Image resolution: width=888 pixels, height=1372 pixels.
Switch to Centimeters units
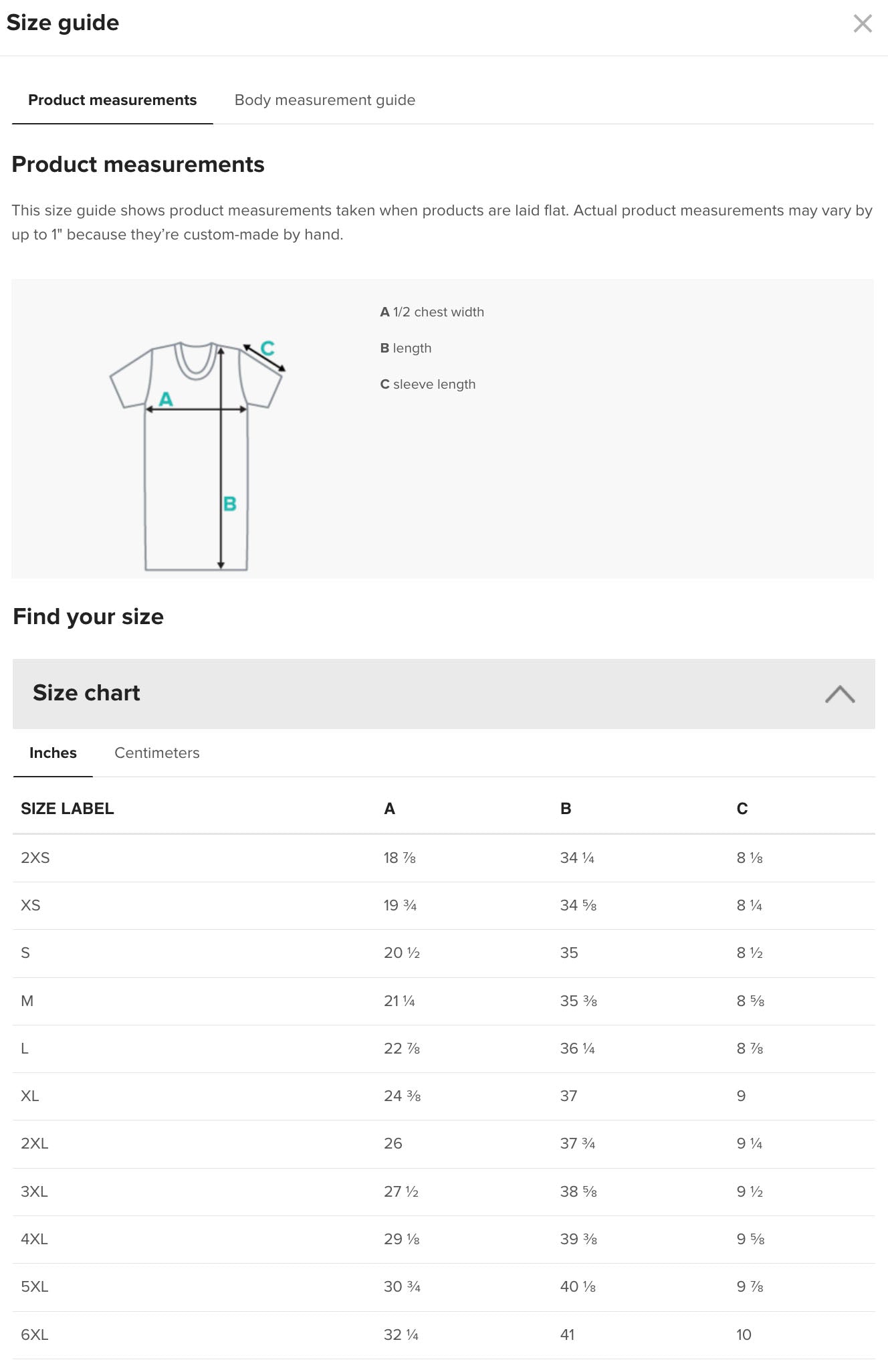pos(156,753)
